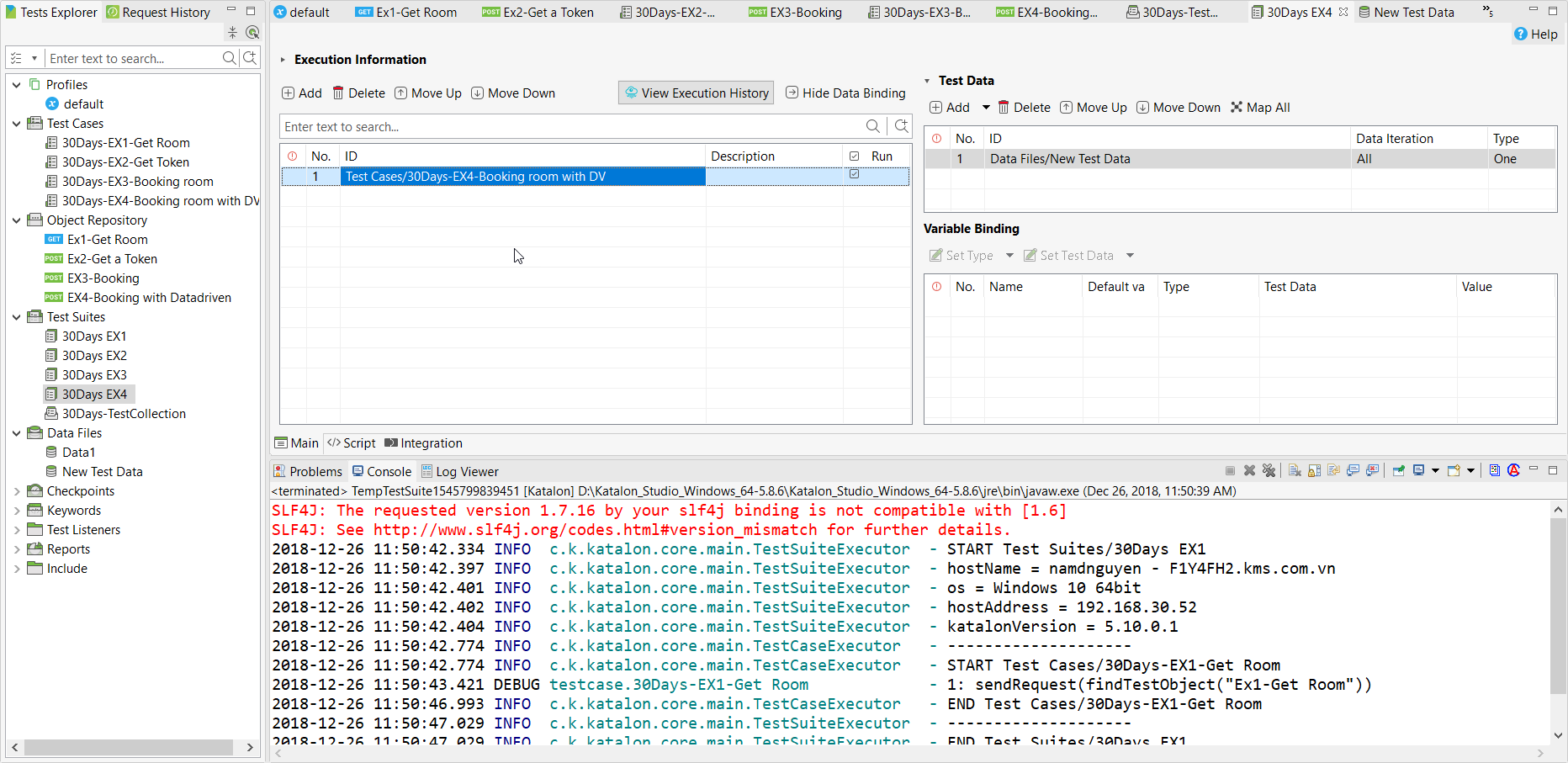Click the console vertical scrollbar down arrow
Image resolution: width=1568 pixels, height=763 pixels.
[x=1558, y=734]
